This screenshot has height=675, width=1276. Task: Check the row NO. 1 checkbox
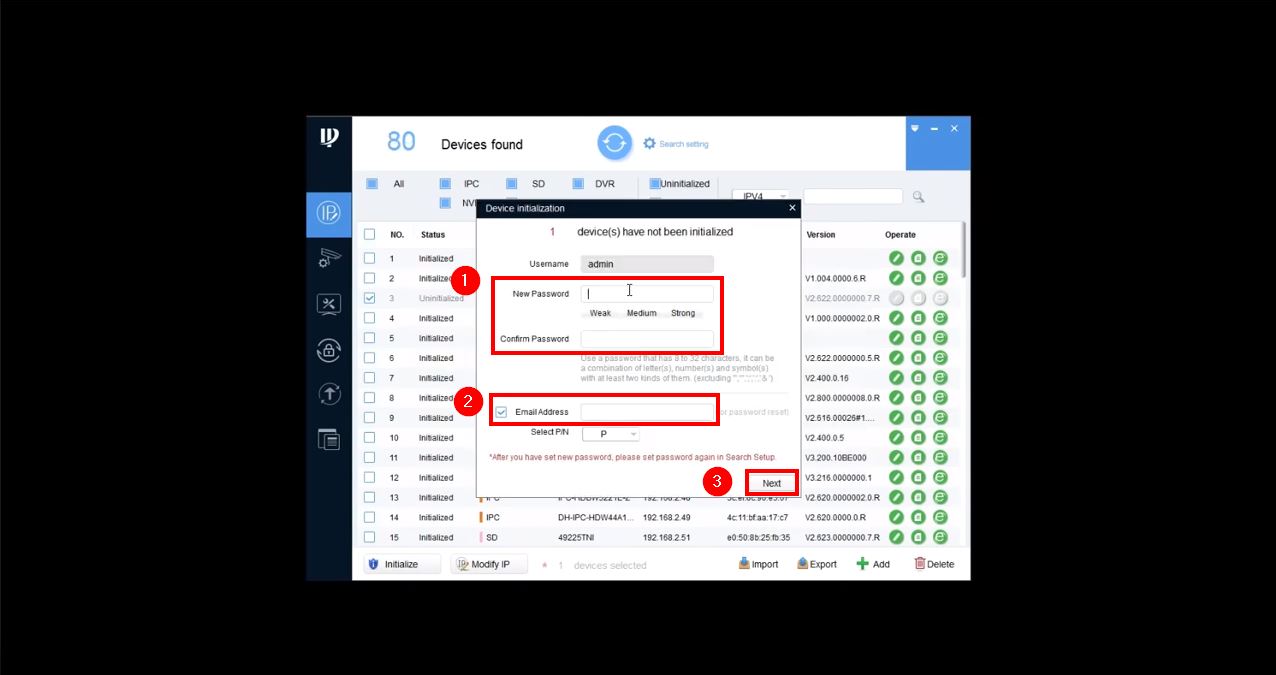coord(369,258)
